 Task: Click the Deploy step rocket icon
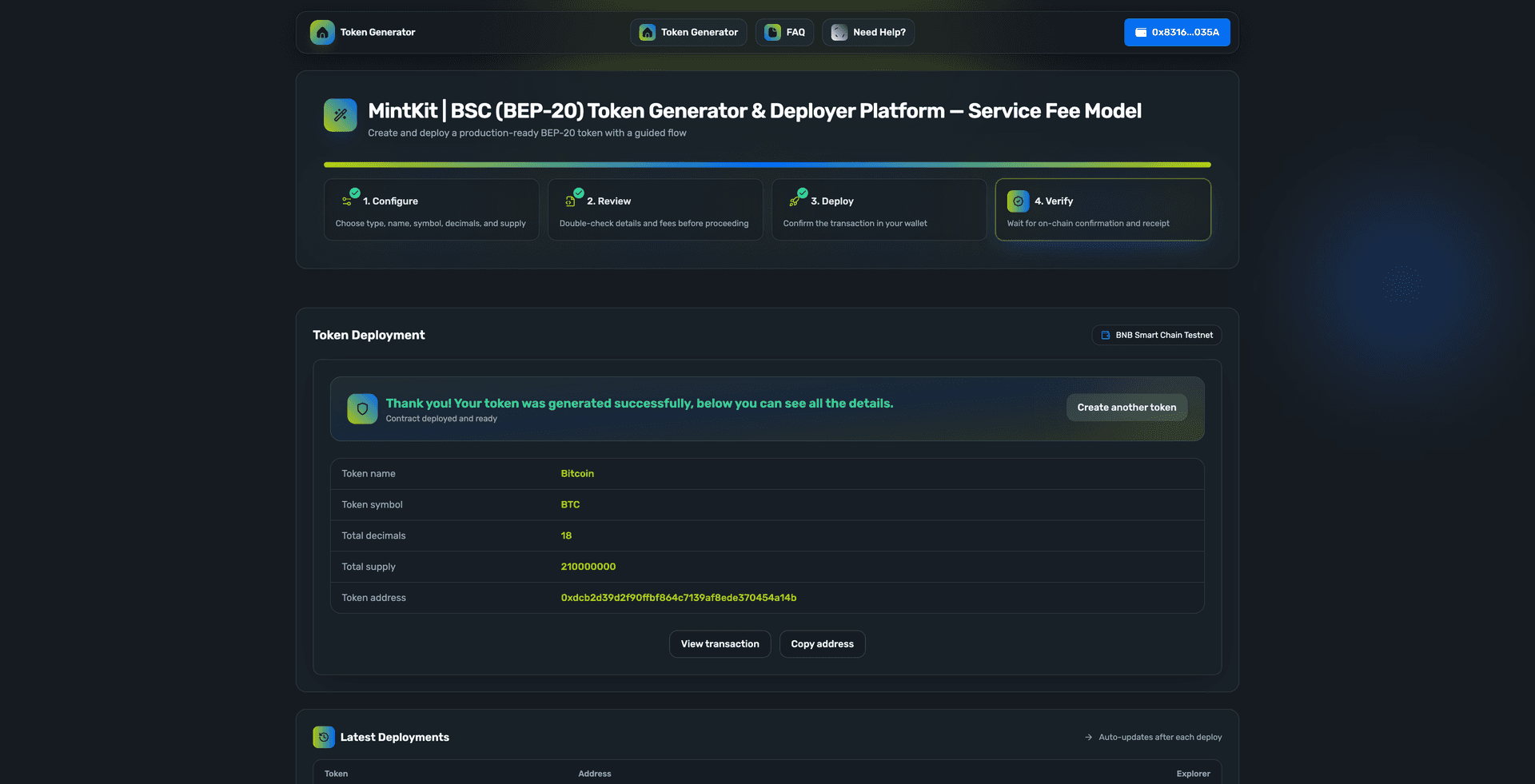(x=795, y=201)
